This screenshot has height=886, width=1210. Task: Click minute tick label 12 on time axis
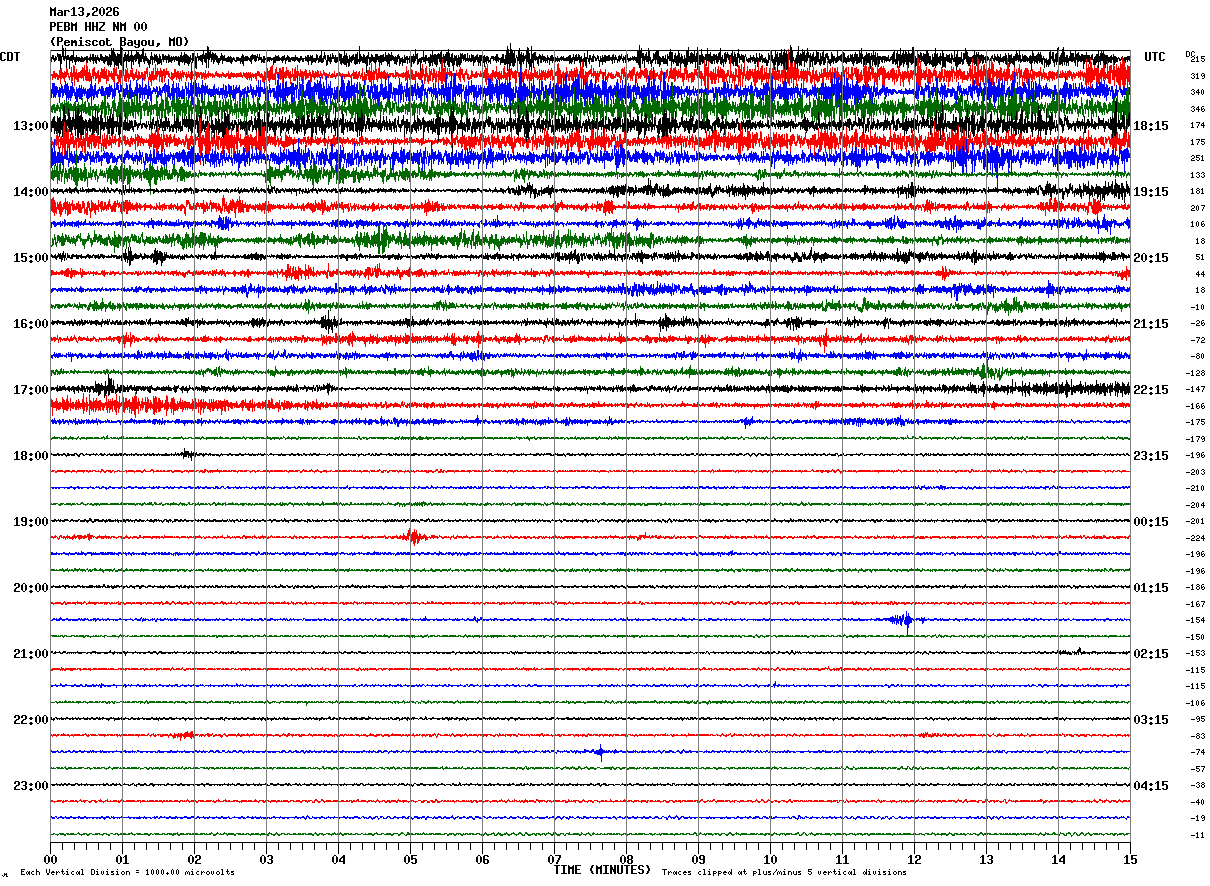pos(914,859)
